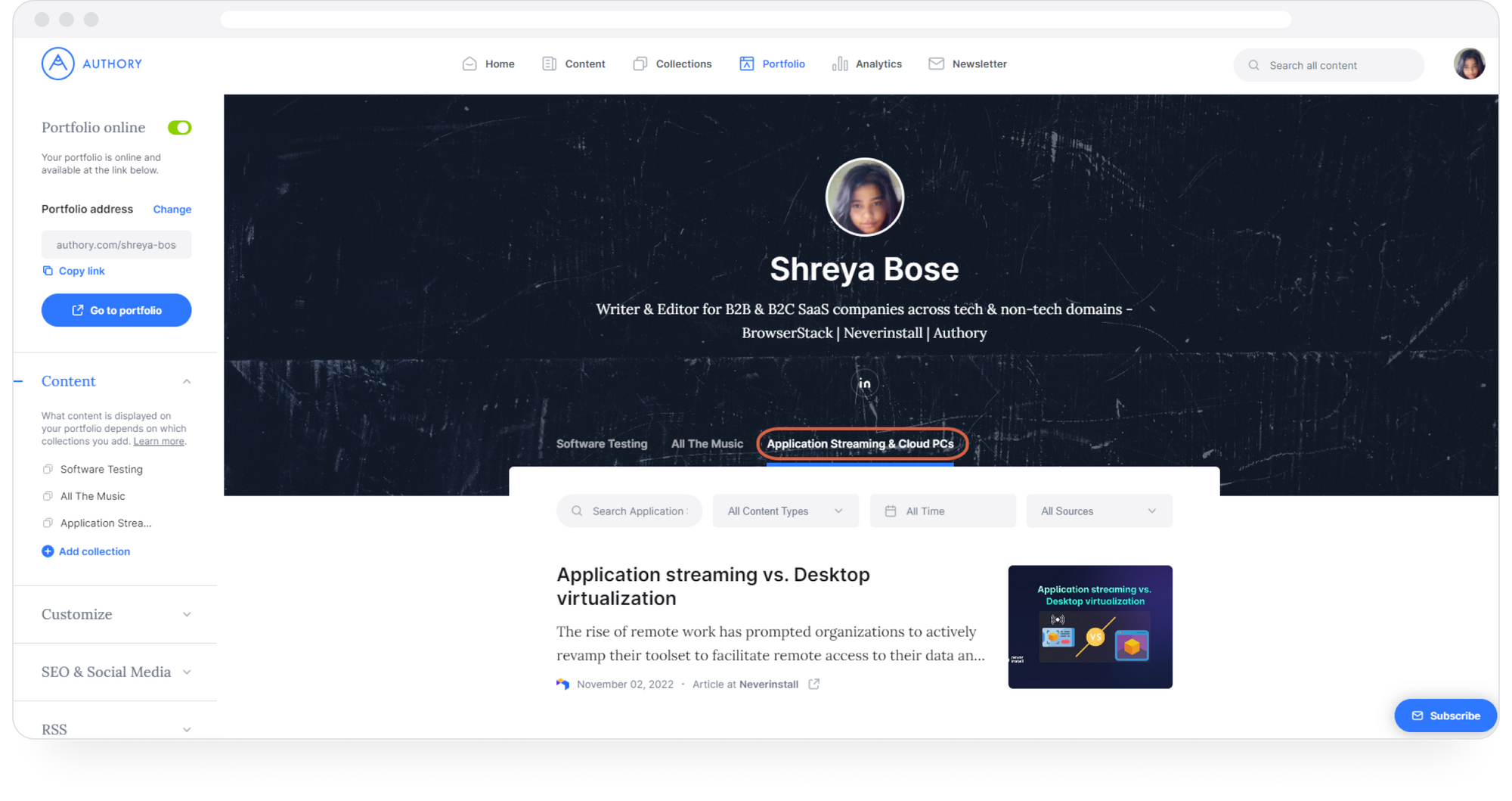The width and height of the screenshot is (1512, 801).
Task: Click the magnifier icon in Search all content
Action: tap(1253, 65)
